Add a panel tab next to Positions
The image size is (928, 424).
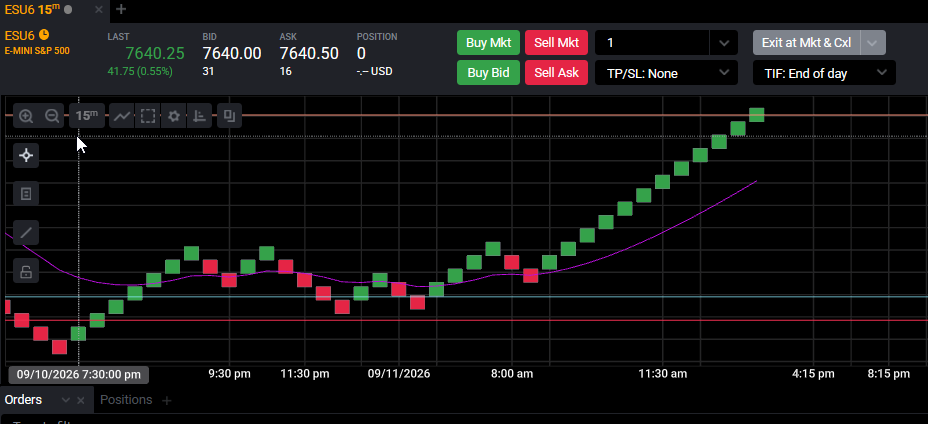point(167,401)
